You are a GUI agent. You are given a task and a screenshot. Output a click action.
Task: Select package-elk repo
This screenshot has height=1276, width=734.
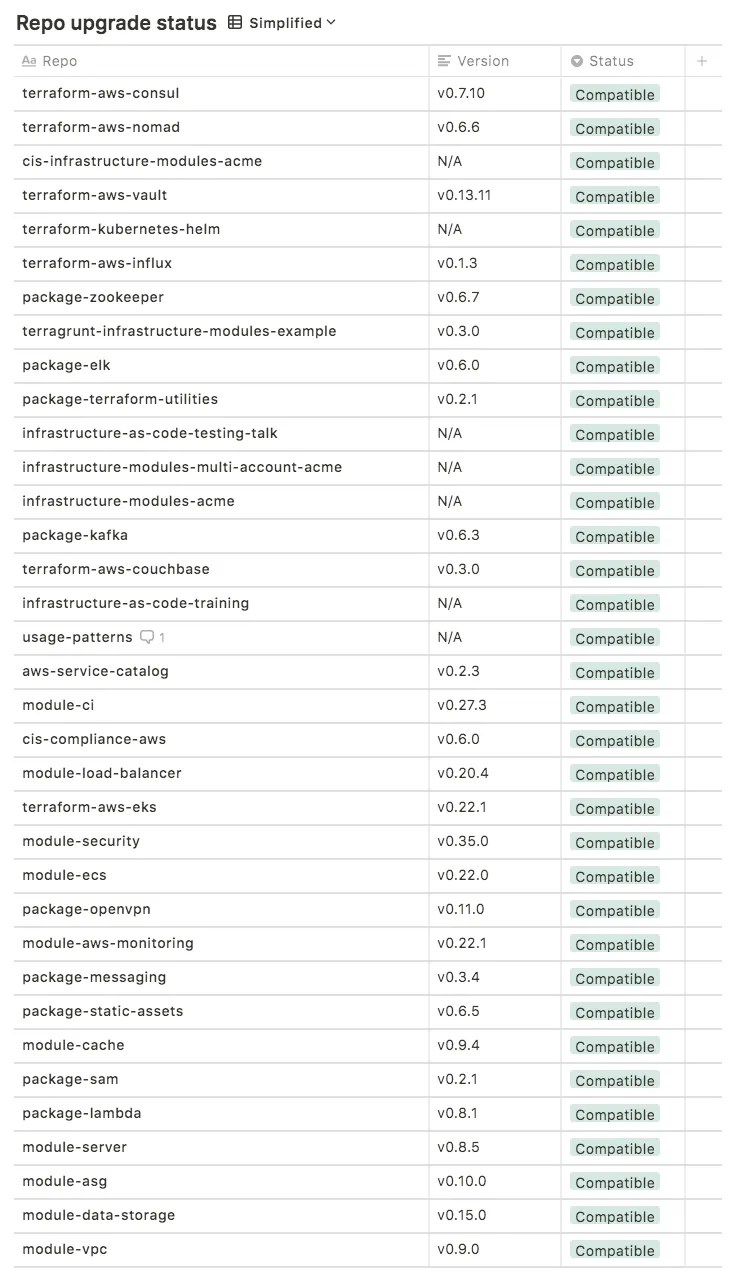(x=66, y=365)
